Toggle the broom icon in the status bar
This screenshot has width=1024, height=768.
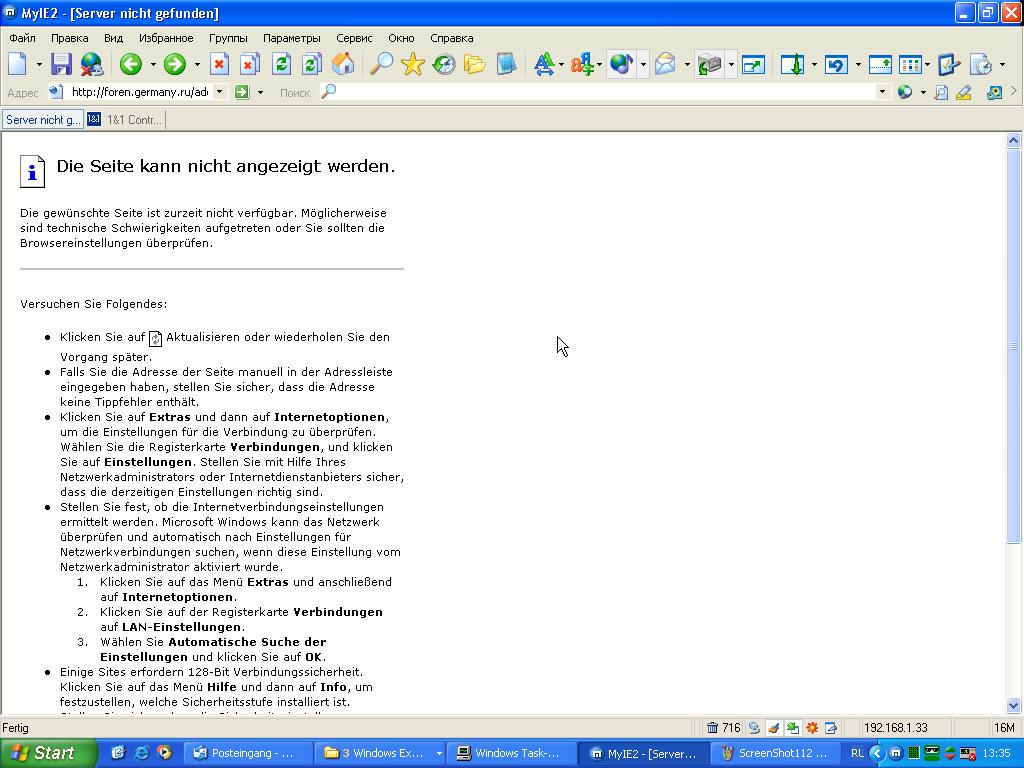tap(773, 728)
